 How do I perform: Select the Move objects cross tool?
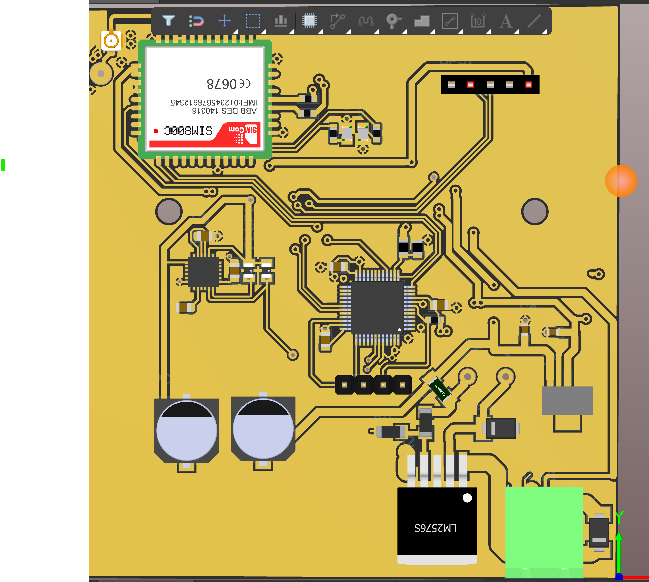[225, 20]
